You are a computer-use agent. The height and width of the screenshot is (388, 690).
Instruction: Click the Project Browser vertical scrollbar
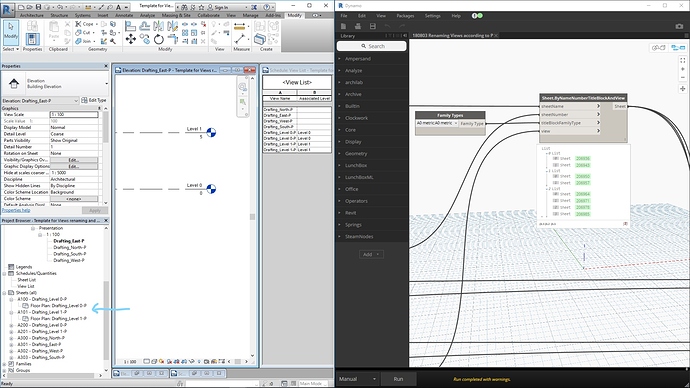click(106, 320)
